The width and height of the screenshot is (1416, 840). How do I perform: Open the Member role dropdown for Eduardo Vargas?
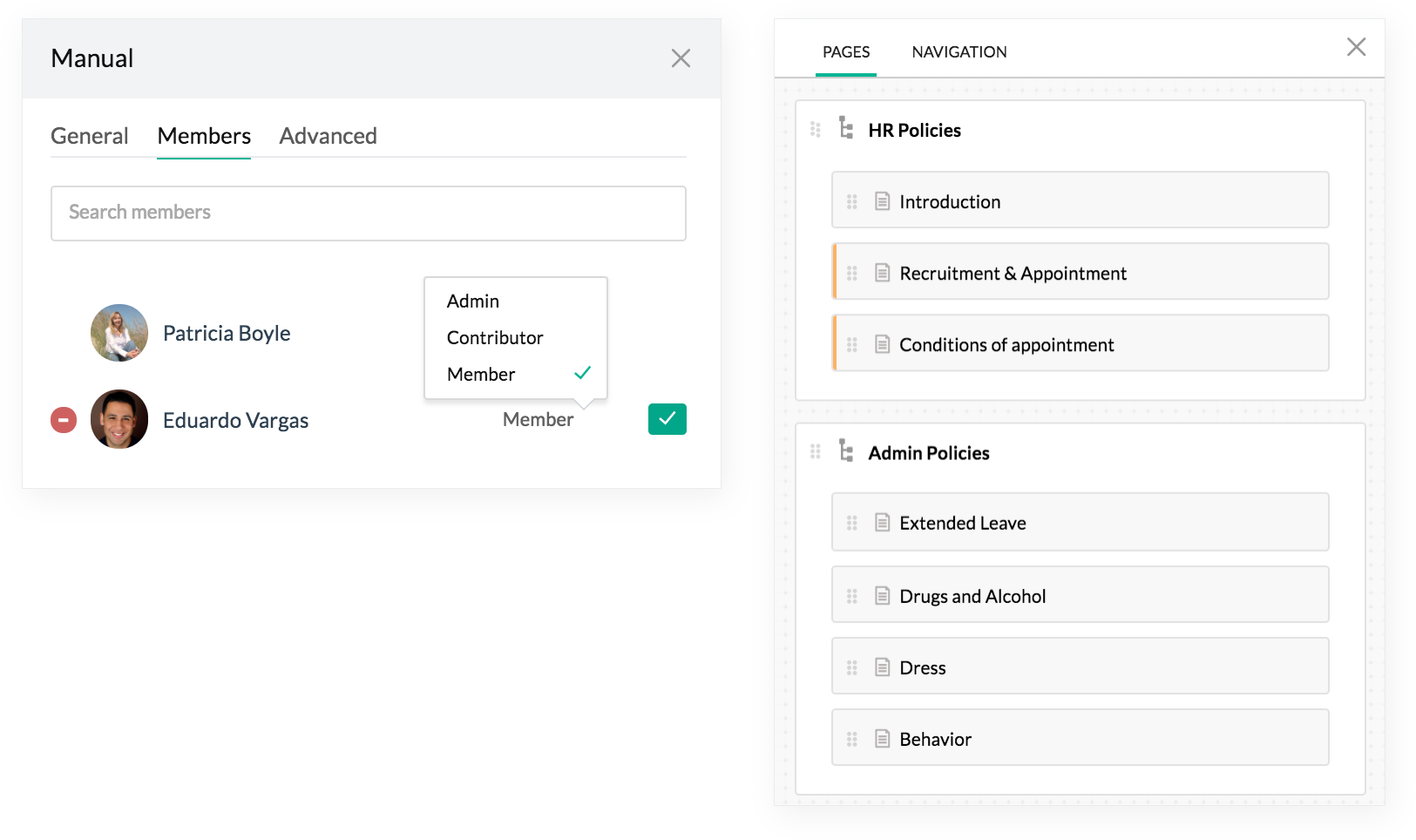coord(538,420)
